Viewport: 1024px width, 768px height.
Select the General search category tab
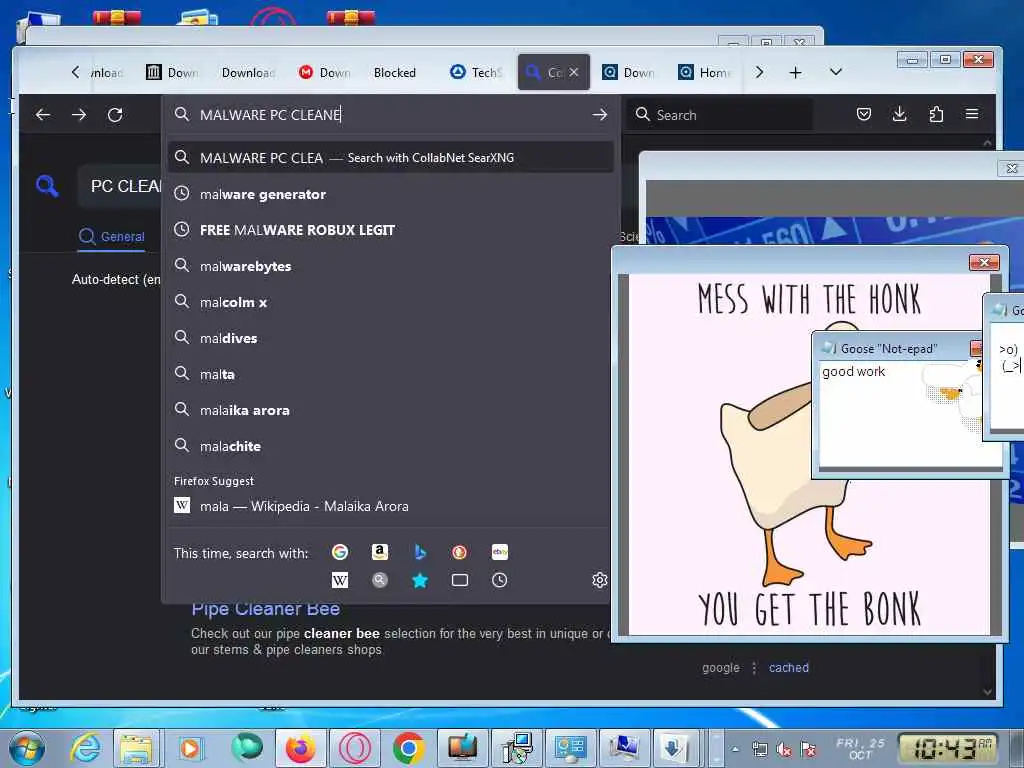click(x=112, y=236)
